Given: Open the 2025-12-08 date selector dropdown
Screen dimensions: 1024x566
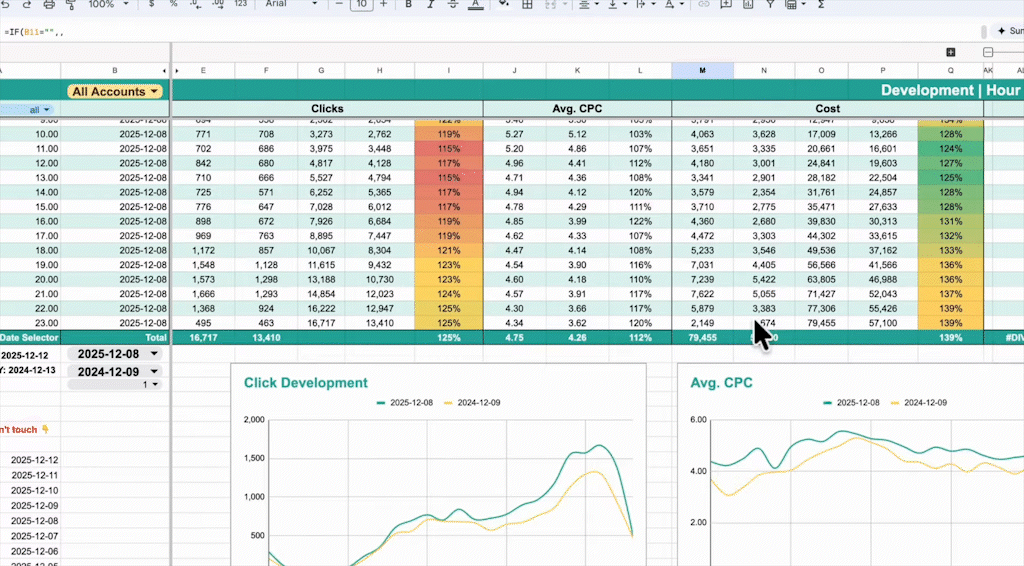Looking at the screenshot, I should [x=153, y=354].
